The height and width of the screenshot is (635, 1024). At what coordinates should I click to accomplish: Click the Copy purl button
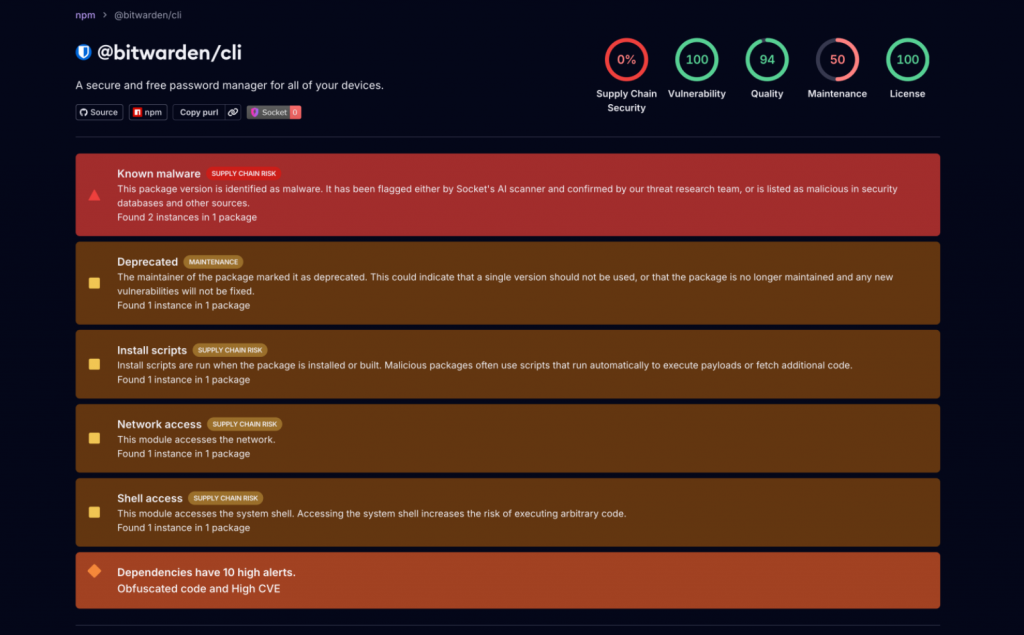197,112
